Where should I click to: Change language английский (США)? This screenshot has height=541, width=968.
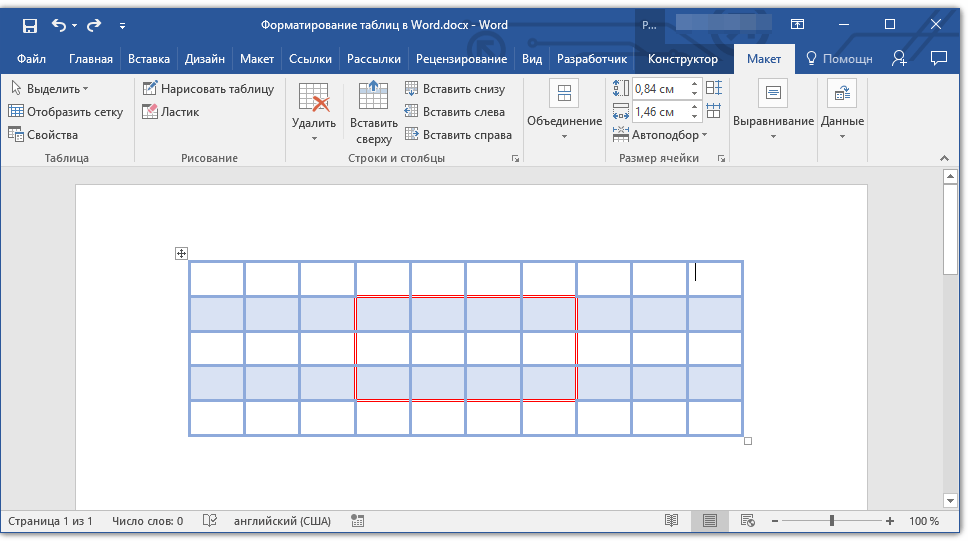coord(282,521)
